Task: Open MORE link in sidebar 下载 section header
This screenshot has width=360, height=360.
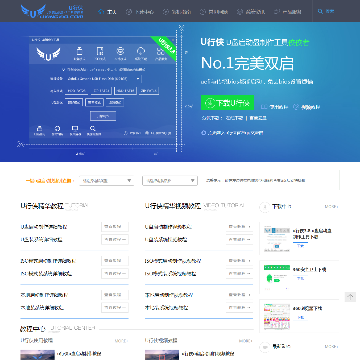Action: click(x=331, y=207)
